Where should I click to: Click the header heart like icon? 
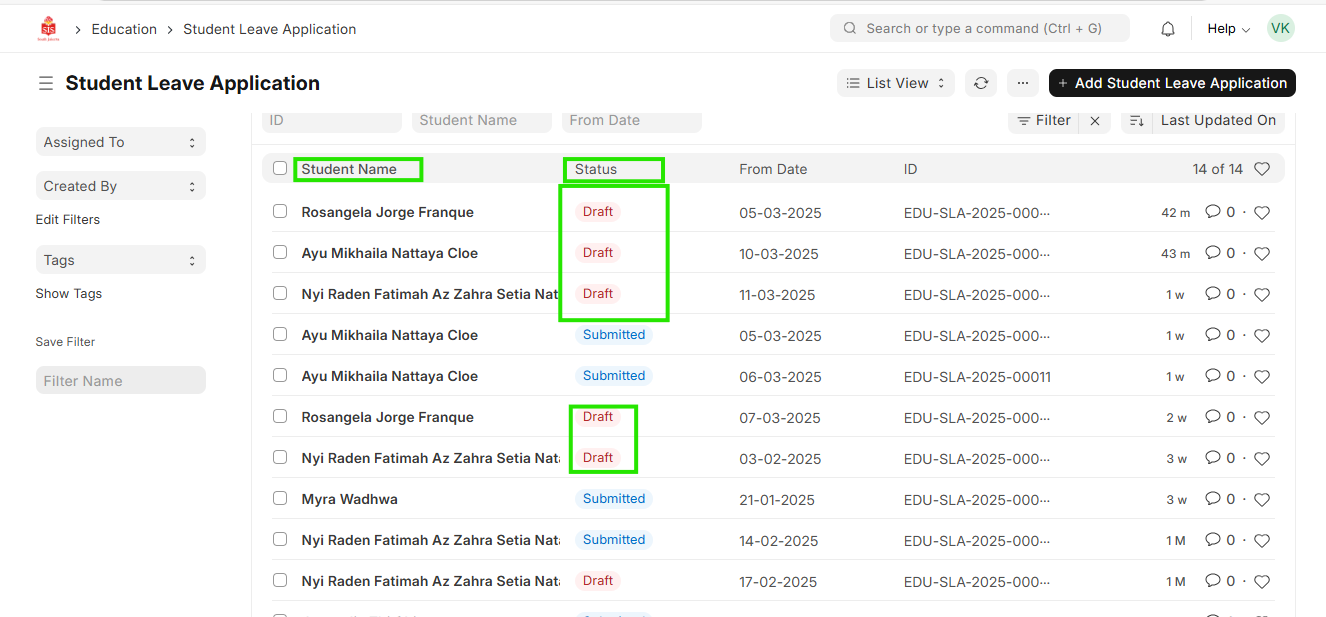1262,169
